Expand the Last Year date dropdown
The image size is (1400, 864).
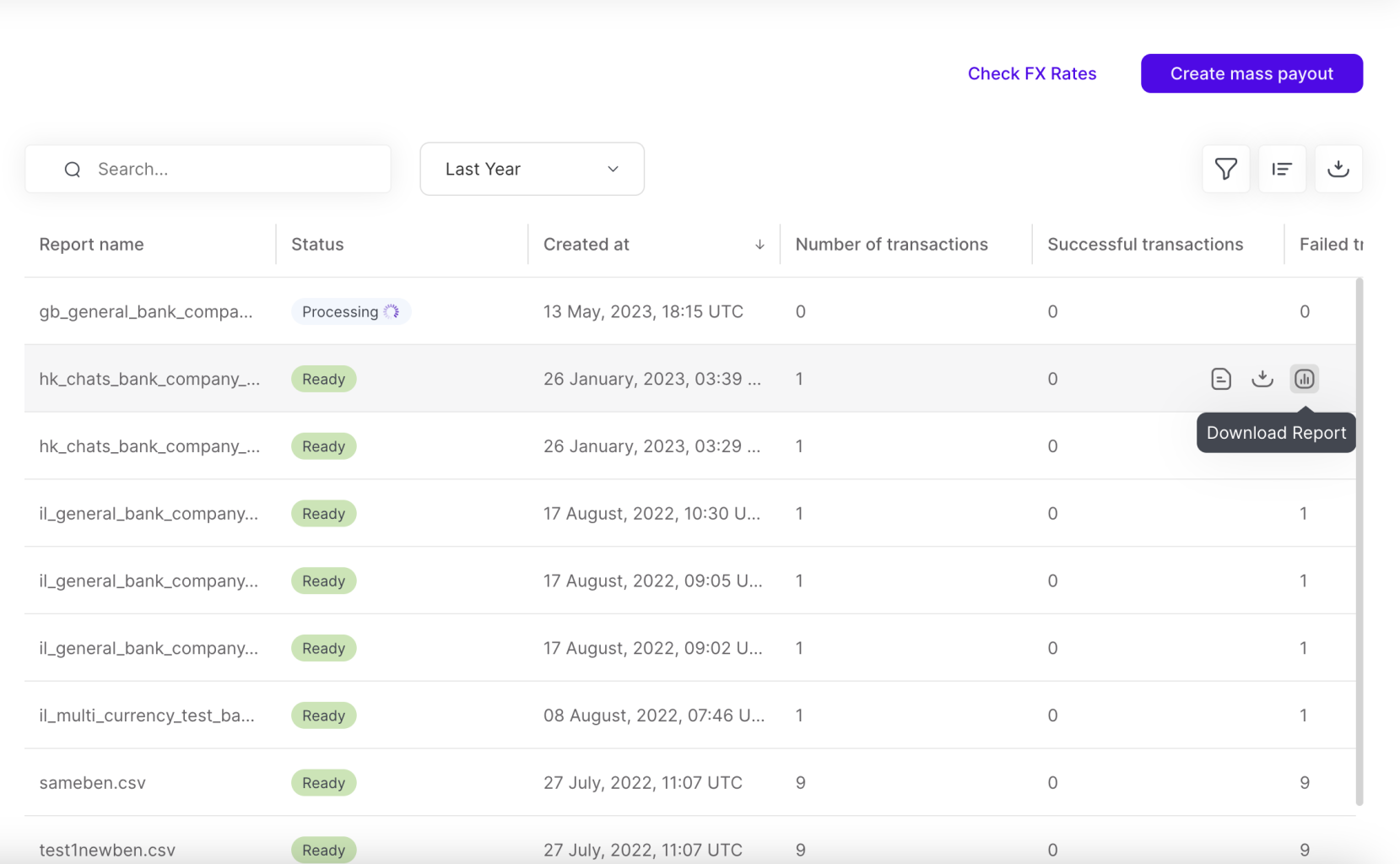click(532, 169)
